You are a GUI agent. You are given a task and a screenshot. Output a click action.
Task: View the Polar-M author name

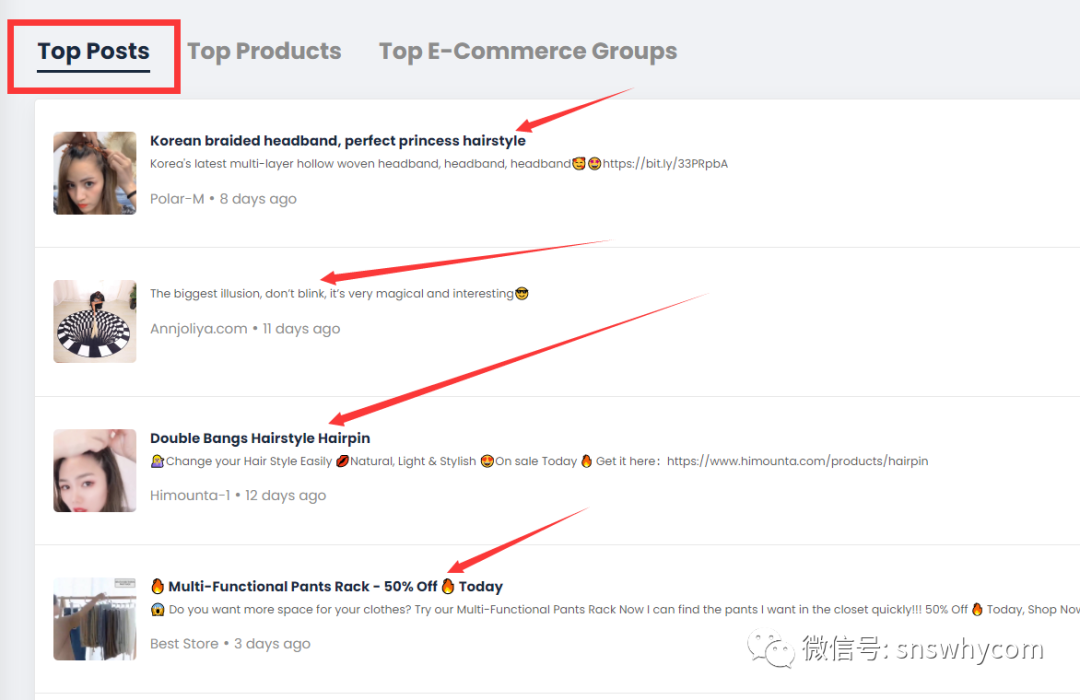[x=177, y=199]
